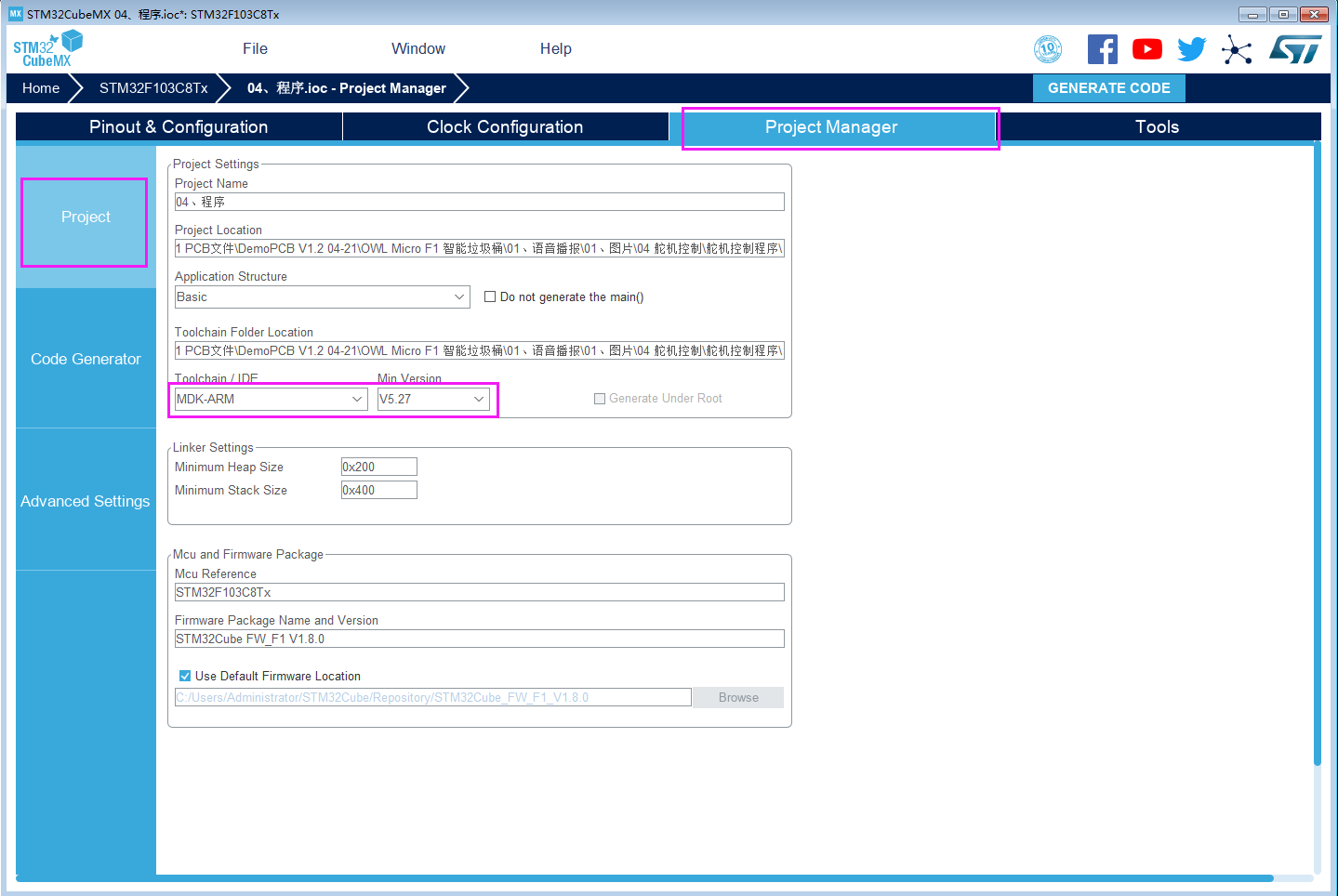Switch to Tools tab
The width and height of the screenshot is (1338, 896).
pos(1158,127)
